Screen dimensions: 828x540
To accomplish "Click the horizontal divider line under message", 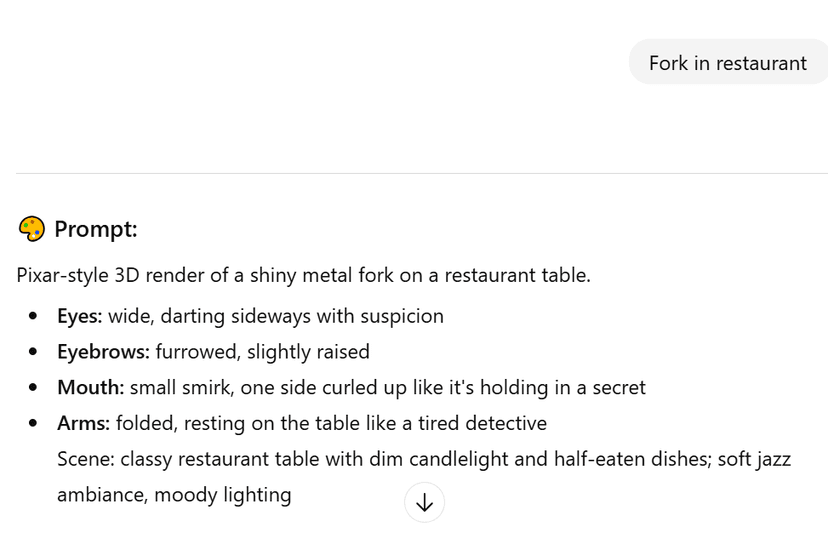I will click(422, 173).
